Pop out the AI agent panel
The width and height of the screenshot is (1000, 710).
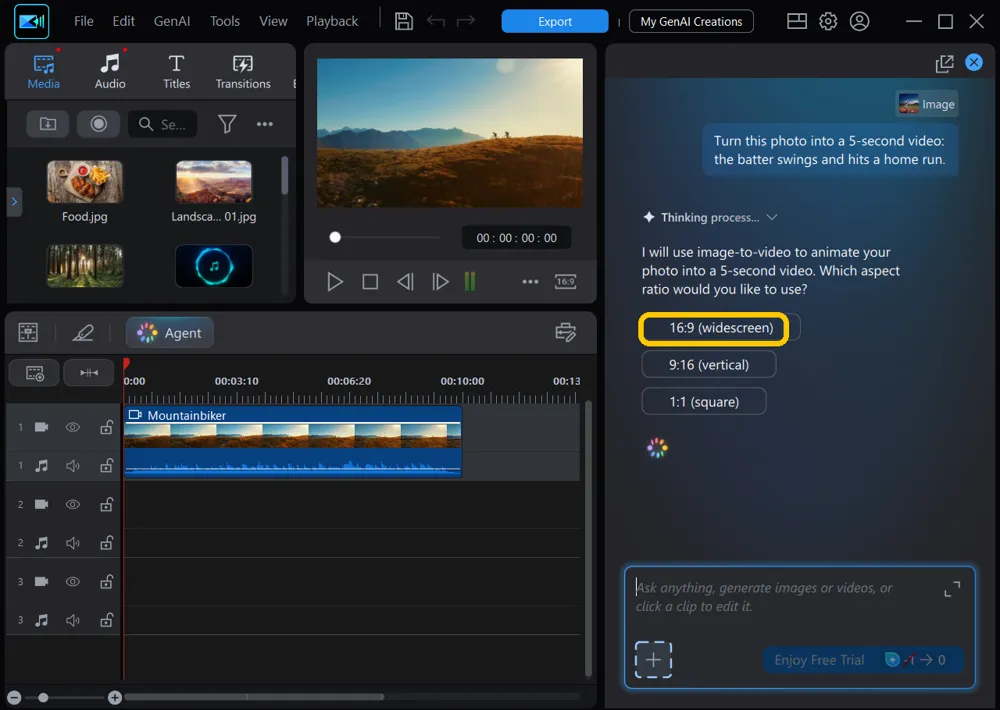(944, 63)
